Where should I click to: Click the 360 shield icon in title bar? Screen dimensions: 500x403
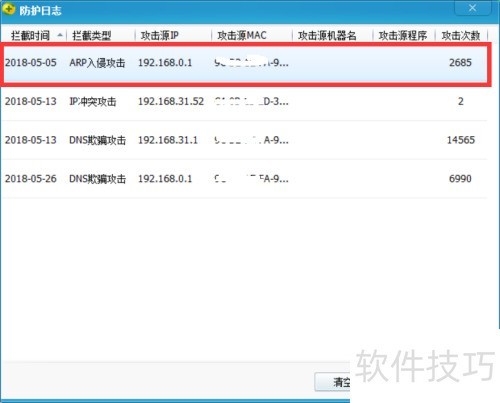coord(8,9)
